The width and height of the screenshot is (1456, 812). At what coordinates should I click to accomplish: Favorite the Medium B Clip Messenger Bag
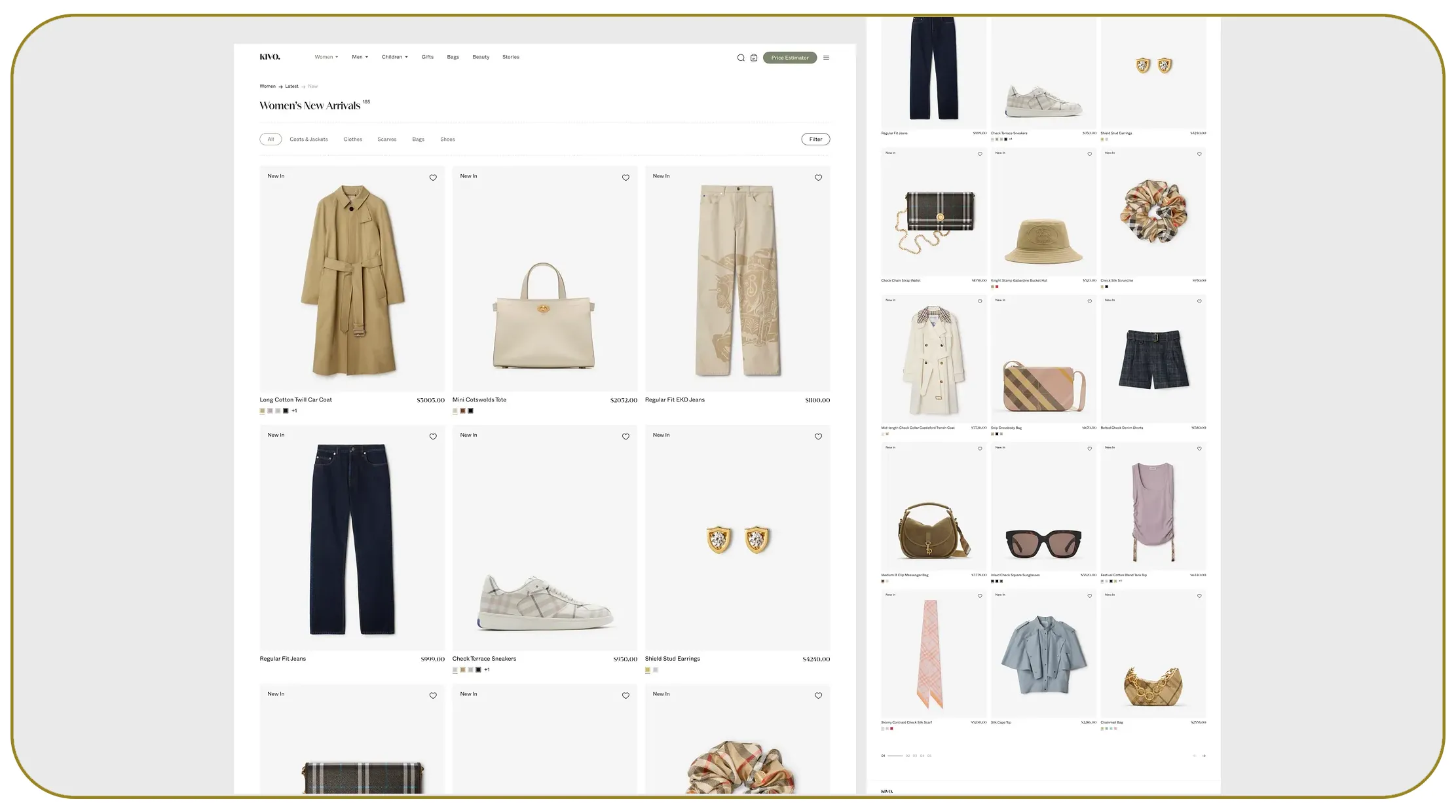tap(980, 449)
